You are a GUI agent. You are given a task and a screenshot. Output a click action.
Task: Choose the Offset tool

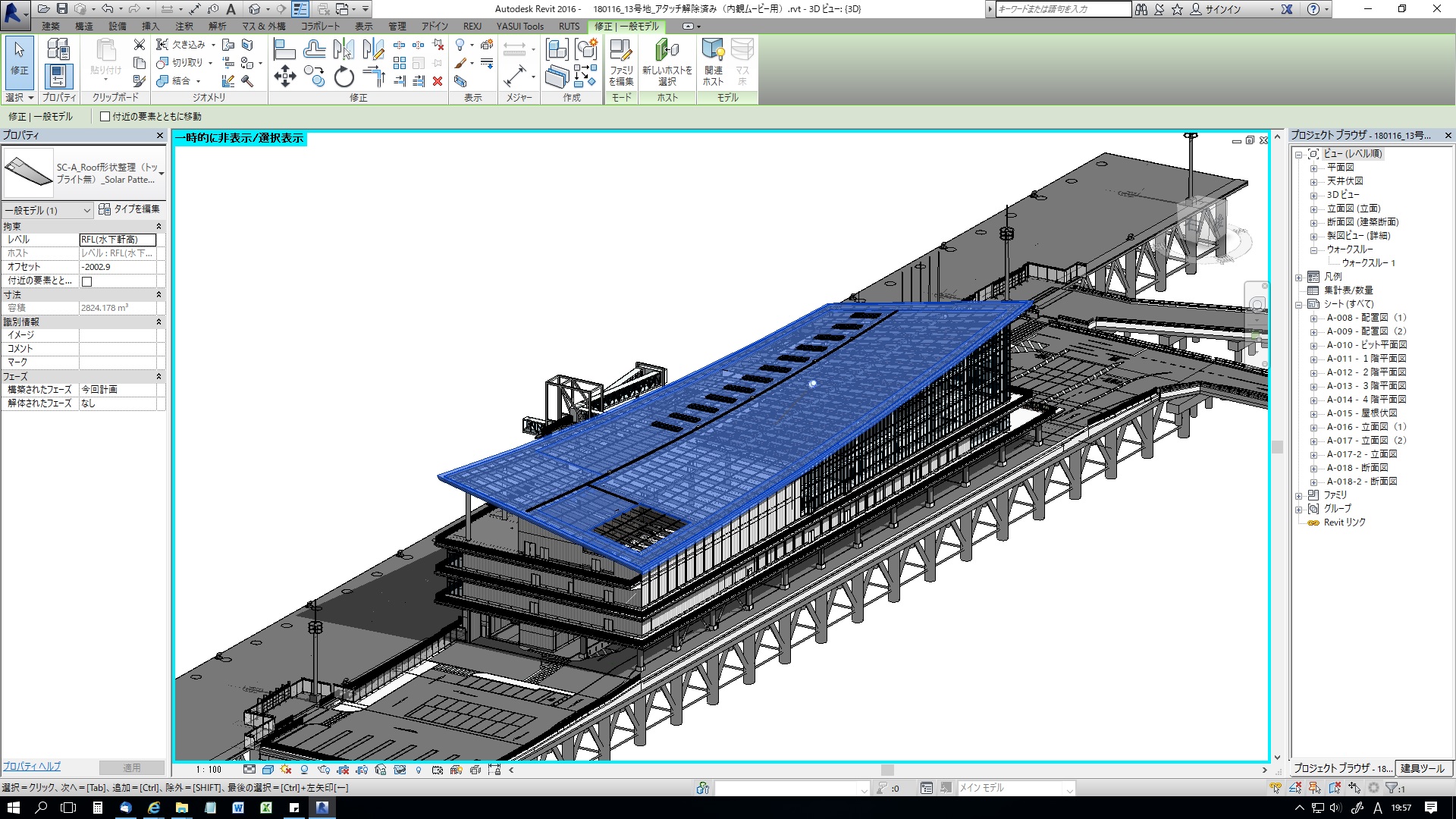(314, 50)
